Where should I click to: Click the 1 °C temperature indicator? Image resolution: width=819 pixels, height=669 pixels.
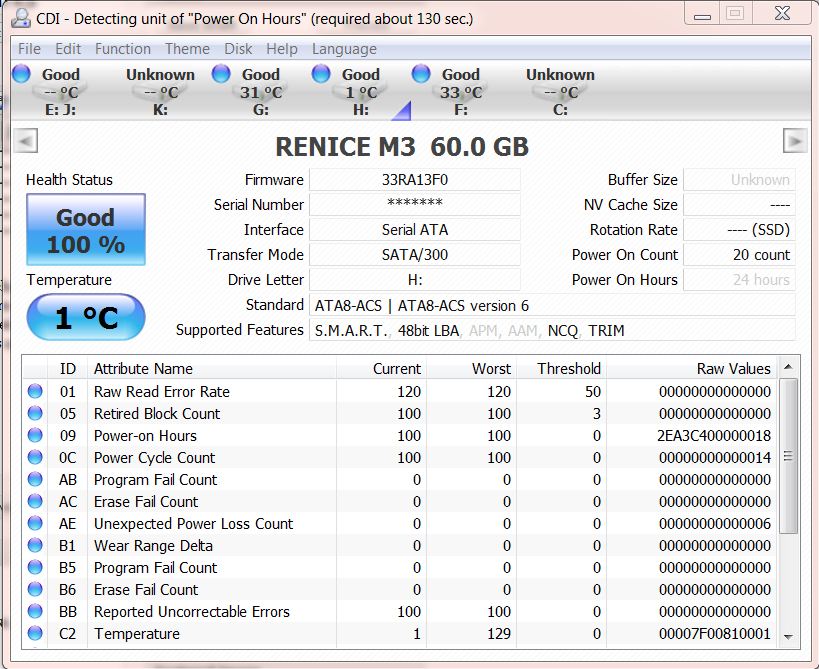click(86, 318)
